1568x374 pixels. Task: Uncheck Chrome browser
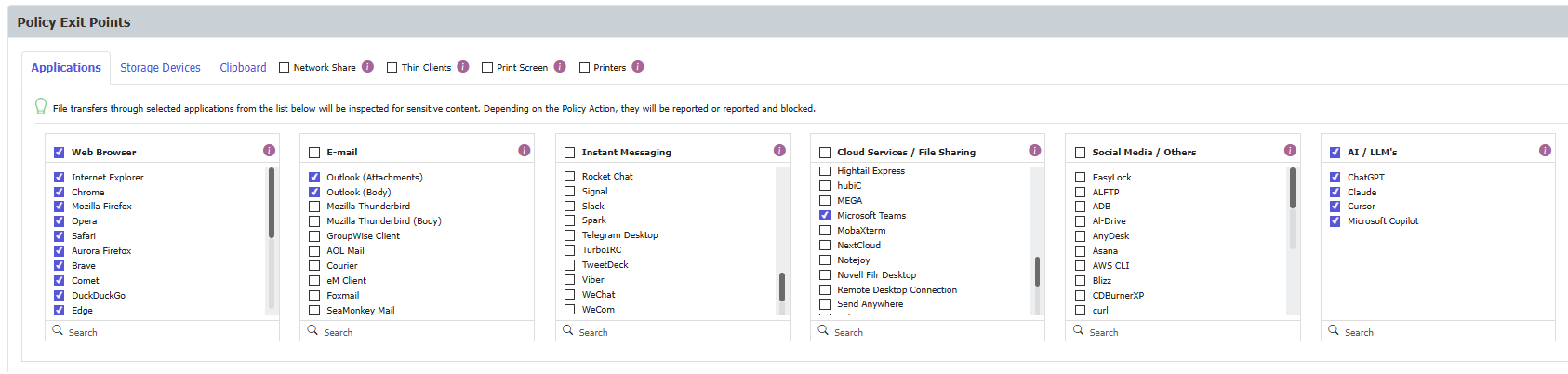pyautogui.click(x=60, y=192)
